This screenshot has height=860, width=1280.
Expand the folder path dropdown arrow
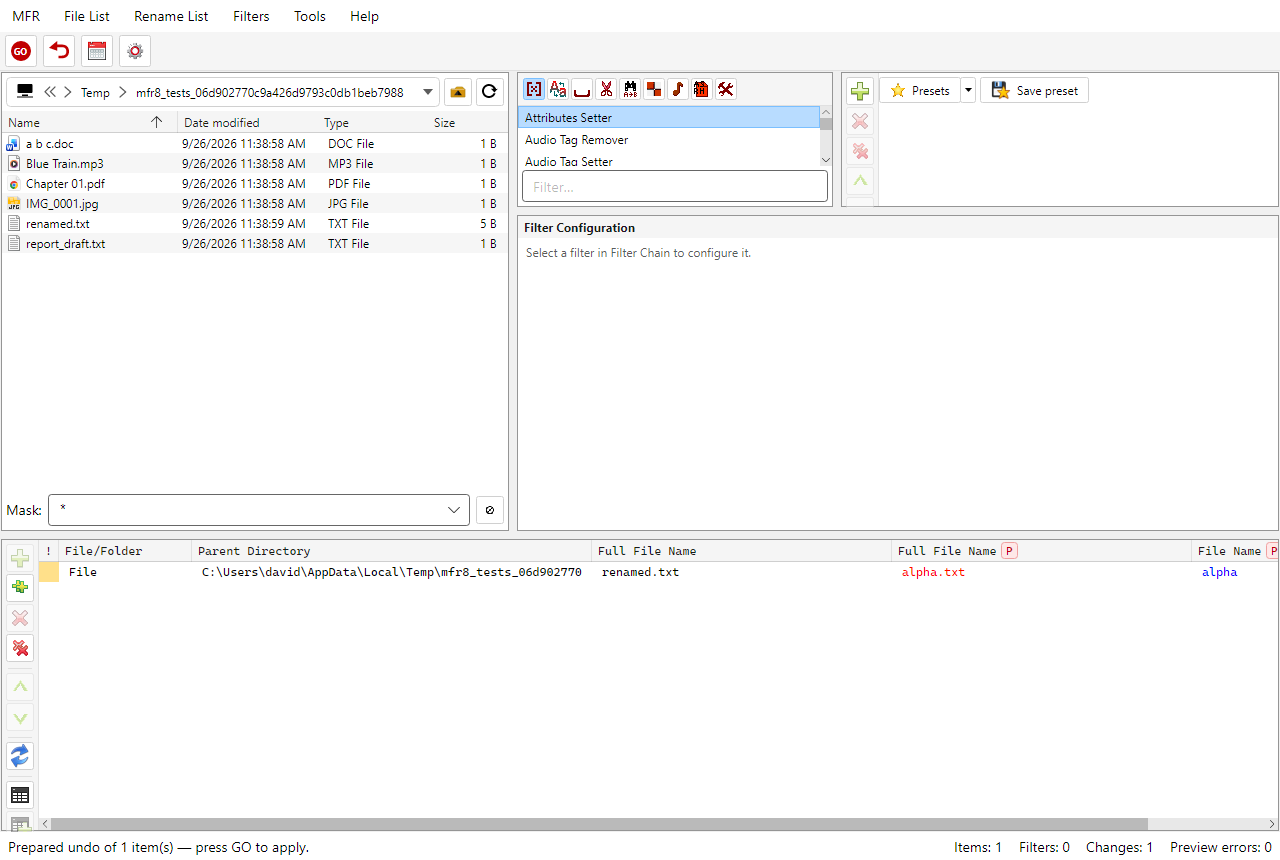pos(428,92)
